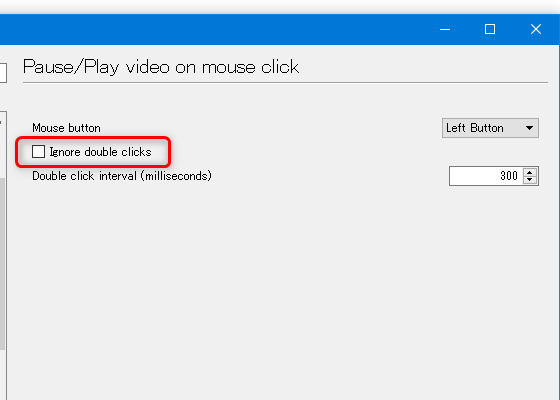This screenshot has height=400, width=560.
Task: Minimize the preferences window
Action: [x=445, y=29]
